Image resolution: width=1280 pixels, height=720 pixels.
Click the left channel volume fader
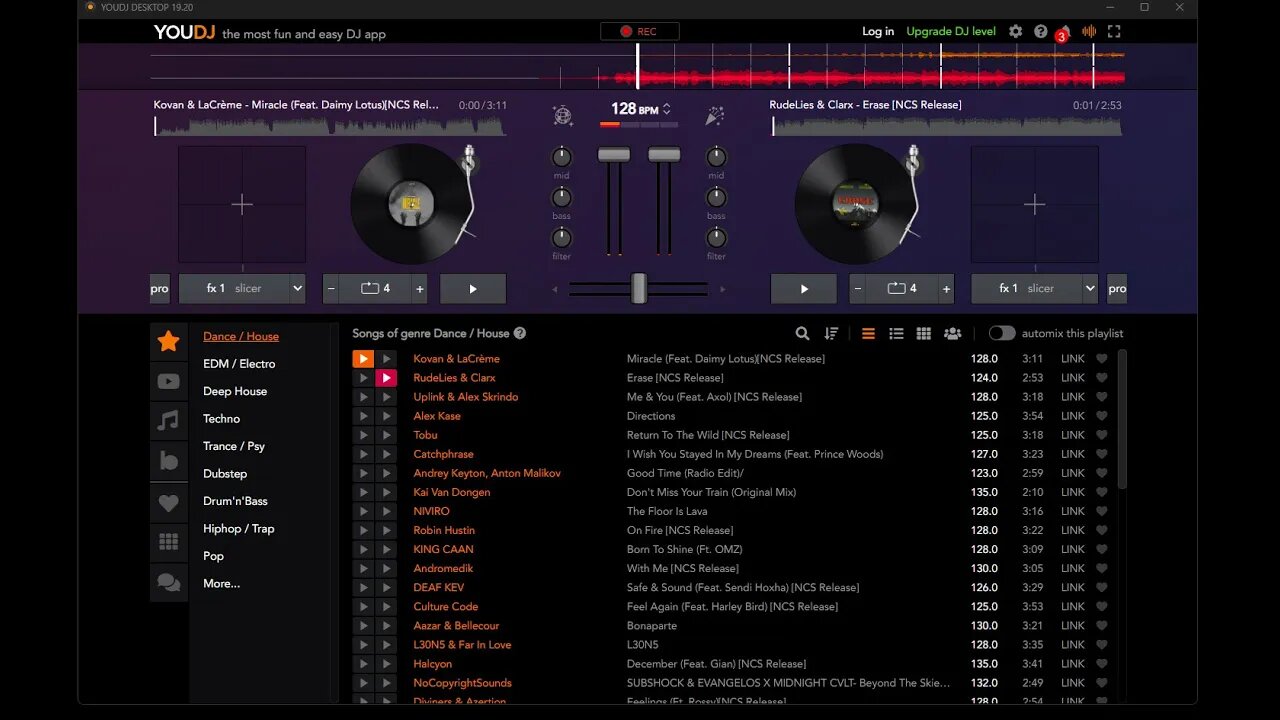point(614,155)
